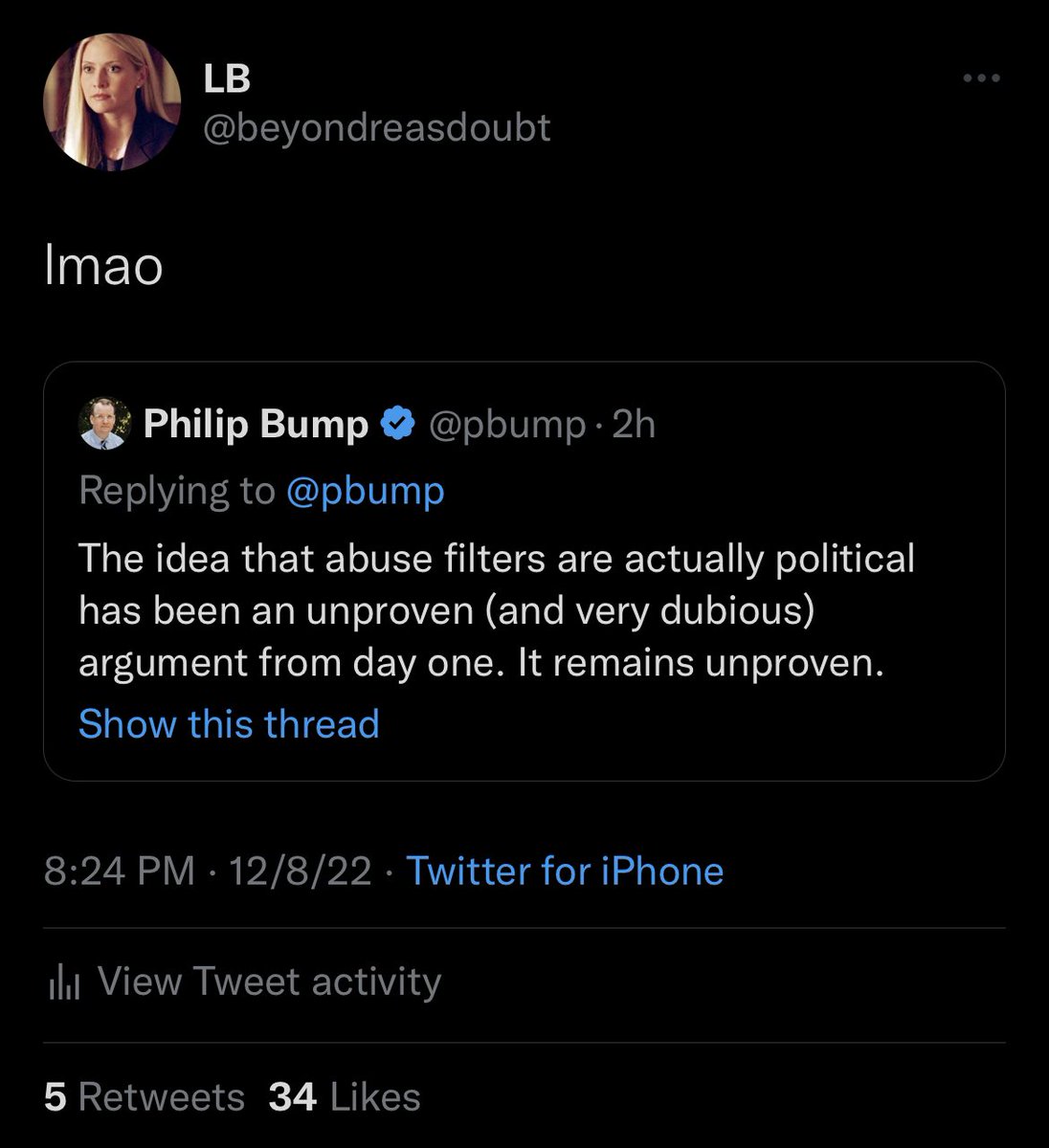Click blue @pbump in Replying to line

coord(365,490)
